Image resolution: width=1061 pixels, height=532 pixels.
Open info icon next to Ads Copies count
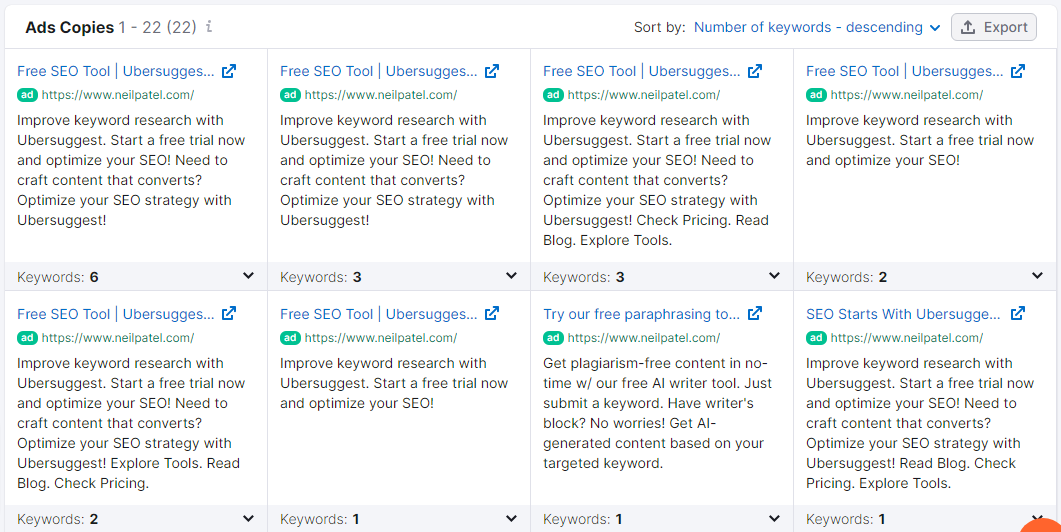[x=210, y=27]
